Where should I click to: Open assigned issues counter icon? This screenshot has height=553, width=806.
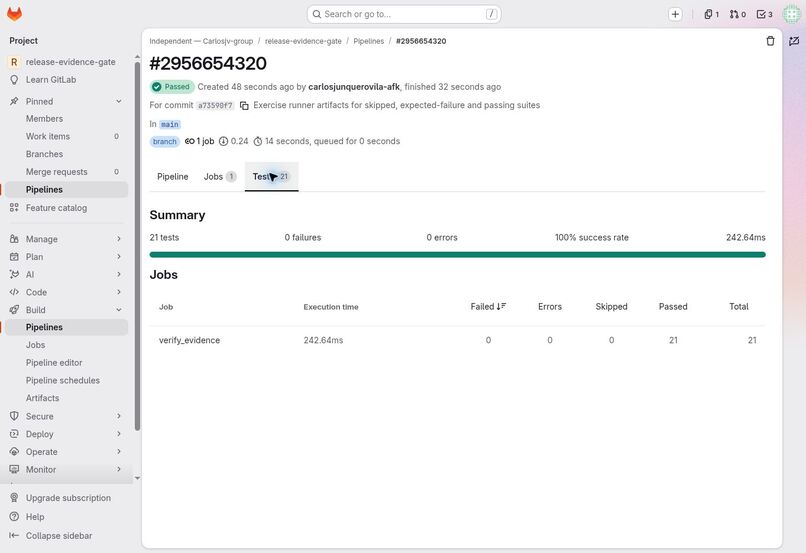point(711,14)
